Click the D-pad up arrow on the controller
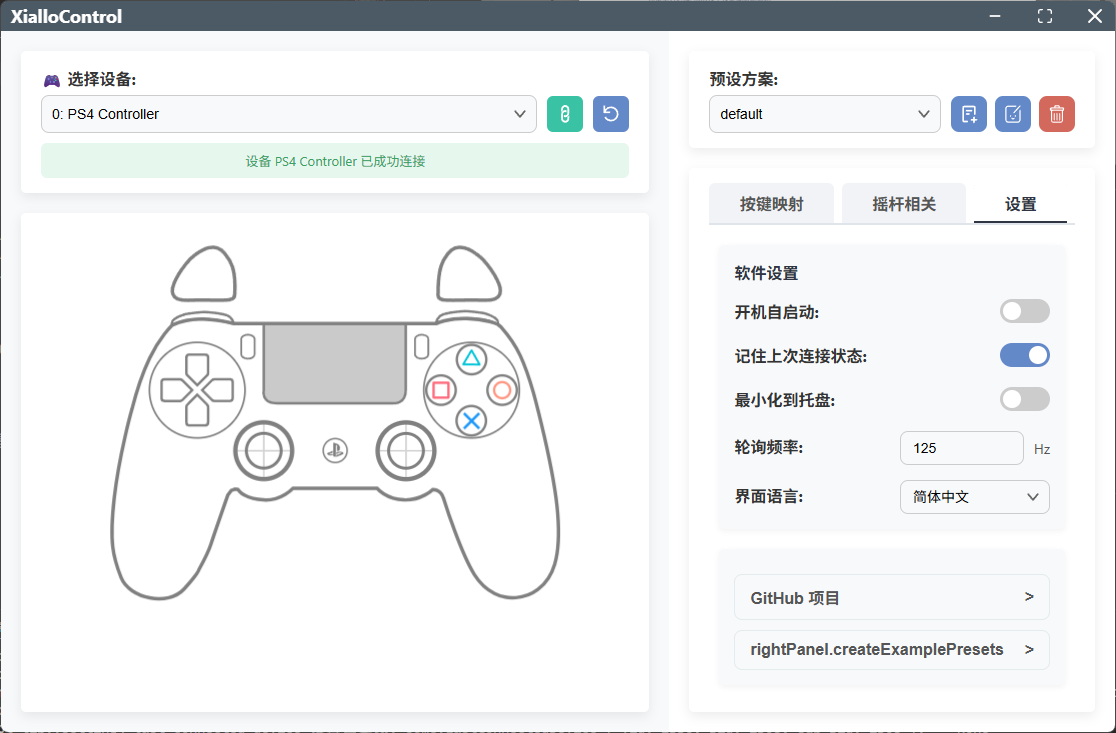The height and width of the screenshot is (733, 1116). click(197, 366)
